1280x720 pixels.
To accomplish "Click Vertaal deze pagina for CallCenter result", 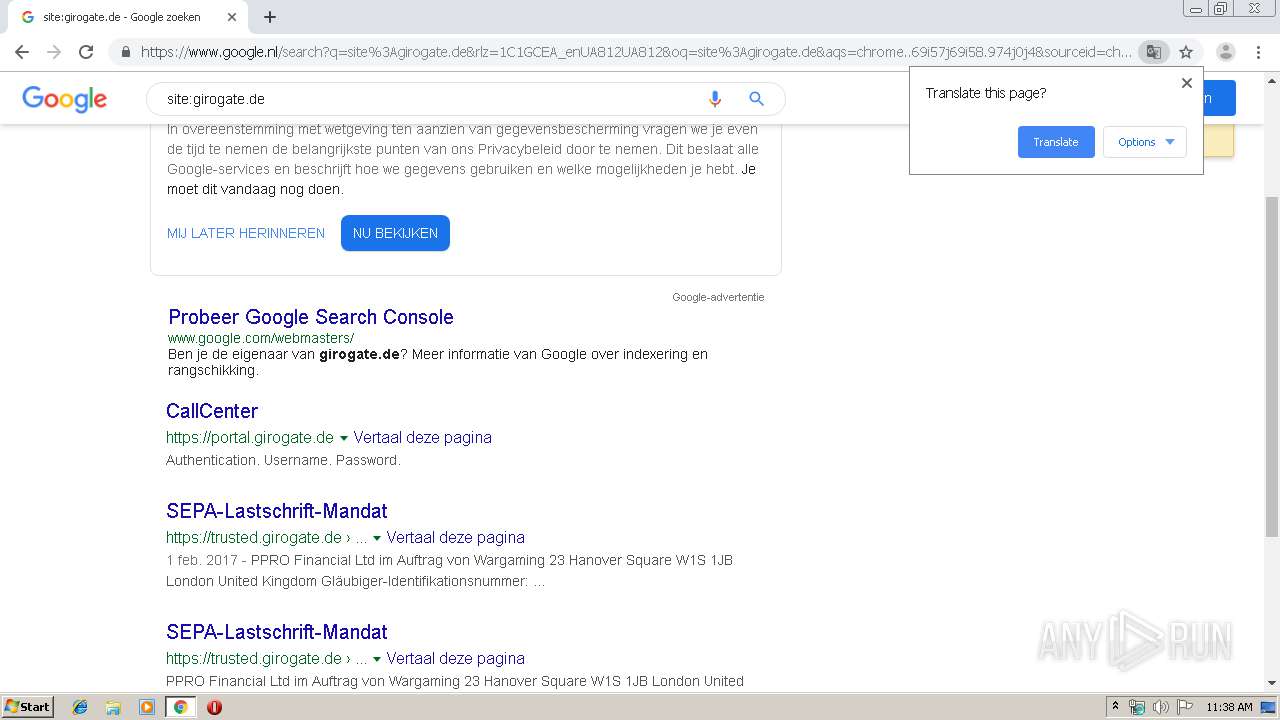I will (422, 437).
